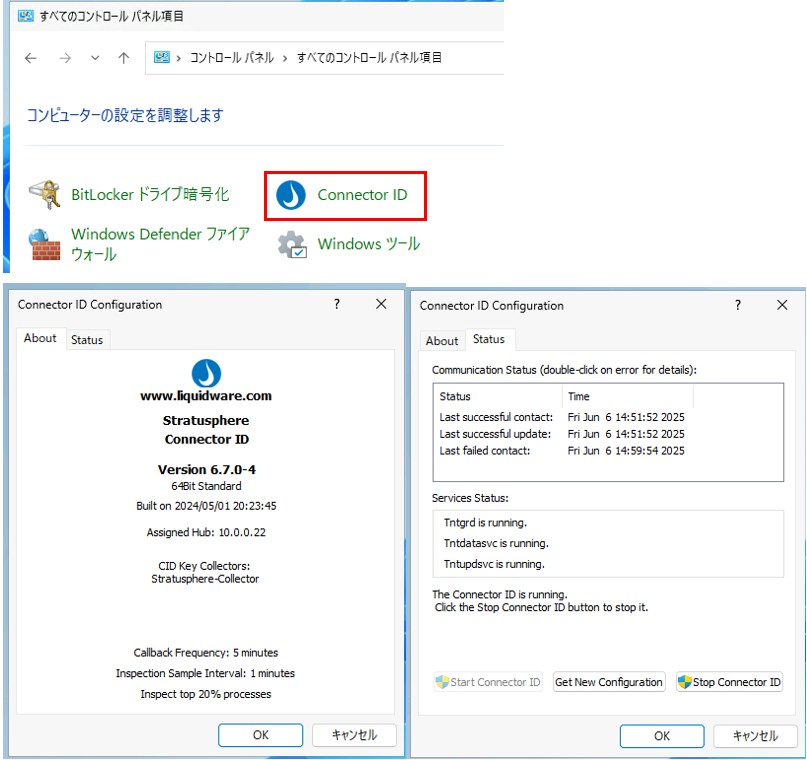The image size is (807, 760).
Task: Click 'Inspect top 20% processes' text
Action: 205,694
